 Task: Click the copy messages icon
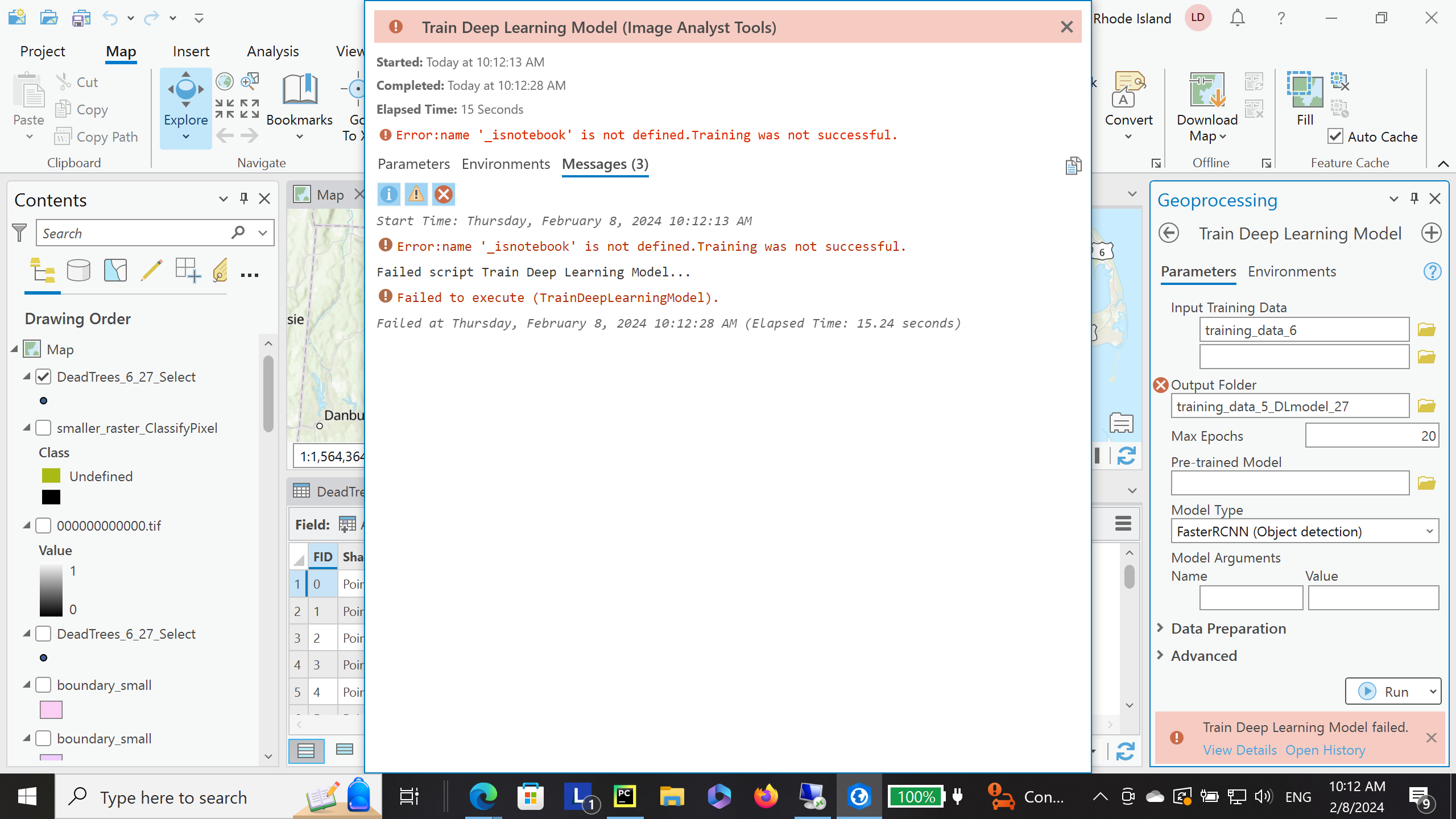[x=1073, y=166]
